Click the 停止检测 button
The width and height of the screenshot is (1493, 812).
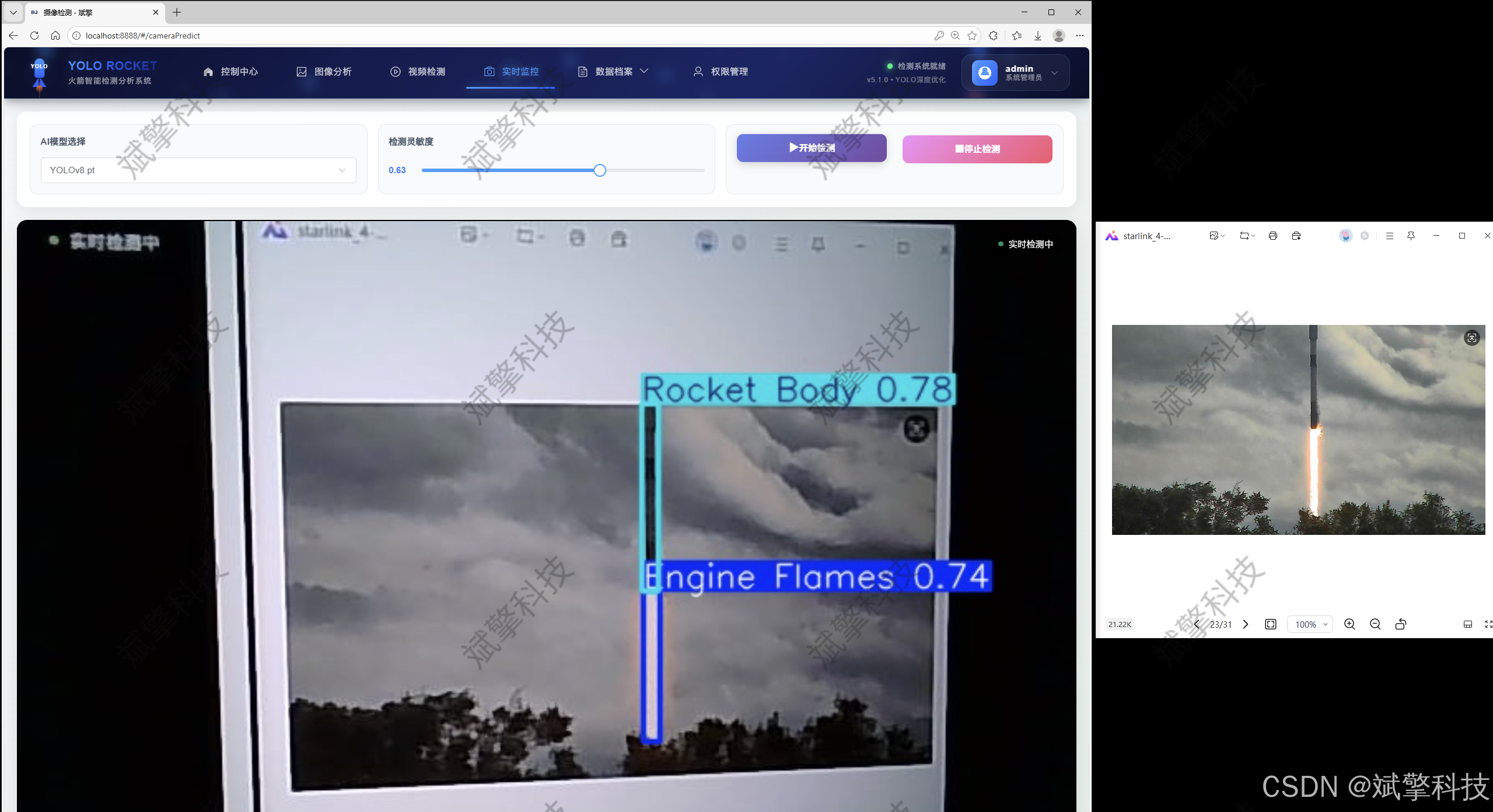tap(977, 149)
